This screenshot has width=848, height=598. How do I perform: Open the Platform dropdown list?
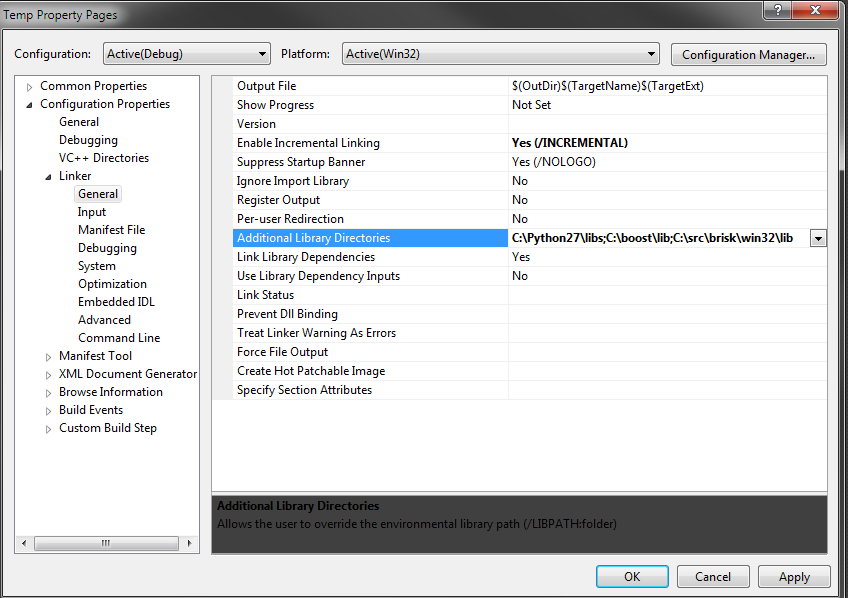click(x=651, y=54)
